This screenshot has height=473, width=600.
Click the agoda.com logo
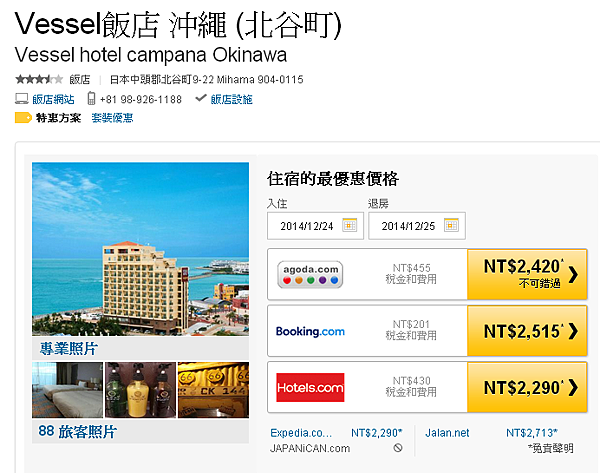[310, 274]
